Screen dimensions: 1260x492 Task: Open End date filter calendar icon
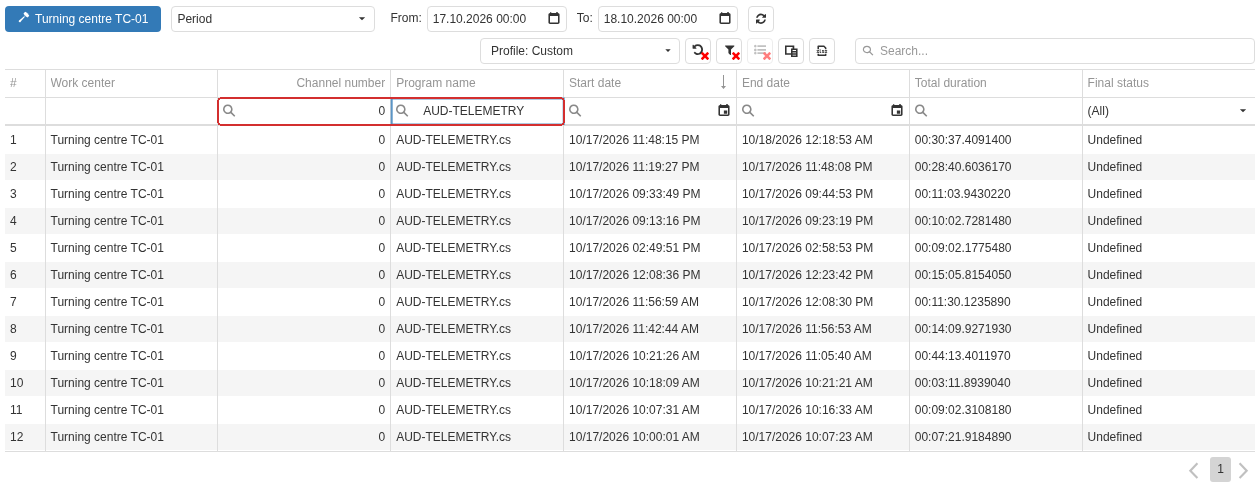[x=897, y=111]
